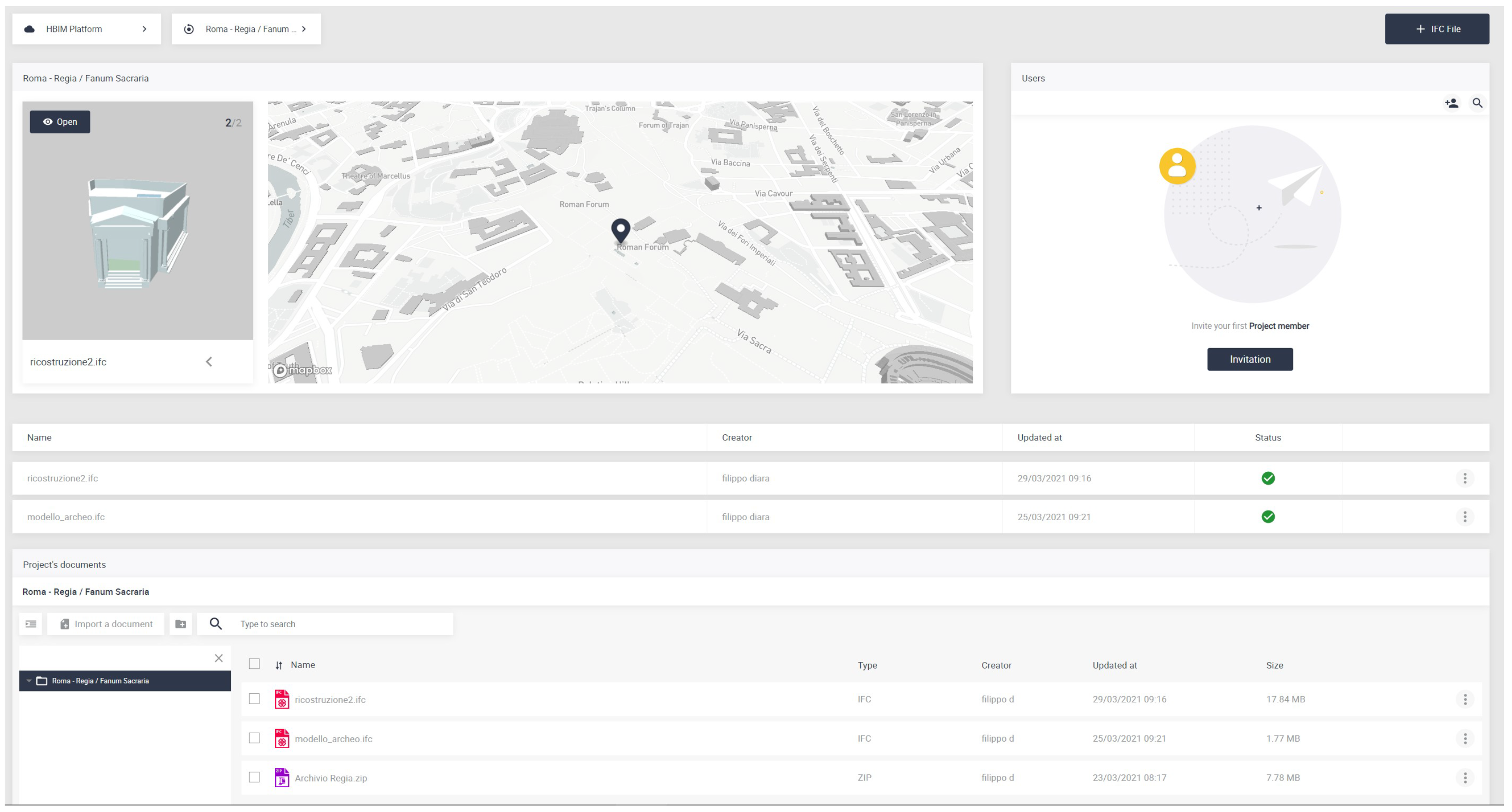Click the add user icon in Users panel
1512x812 pixels.
pos(1451,103)
